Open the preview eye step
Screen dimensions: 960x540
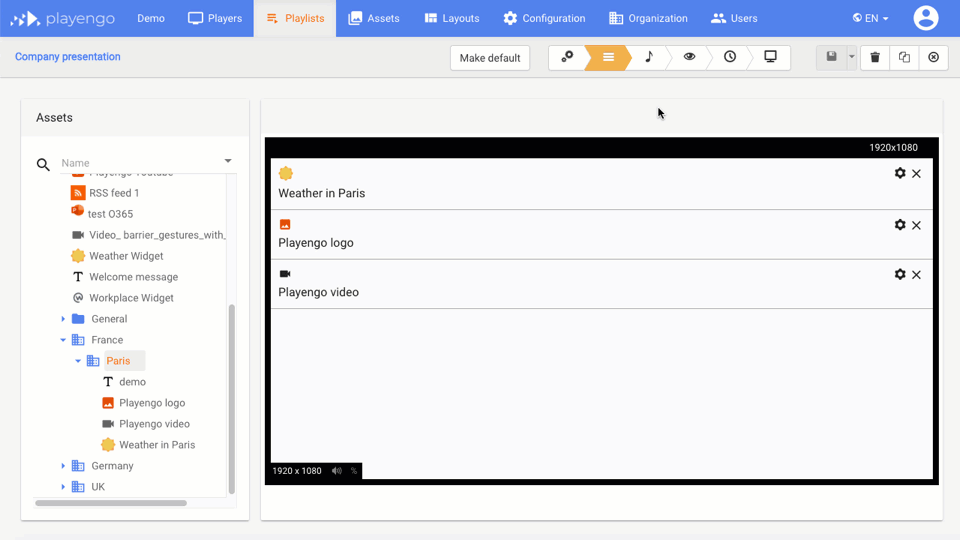coord(689,57)
